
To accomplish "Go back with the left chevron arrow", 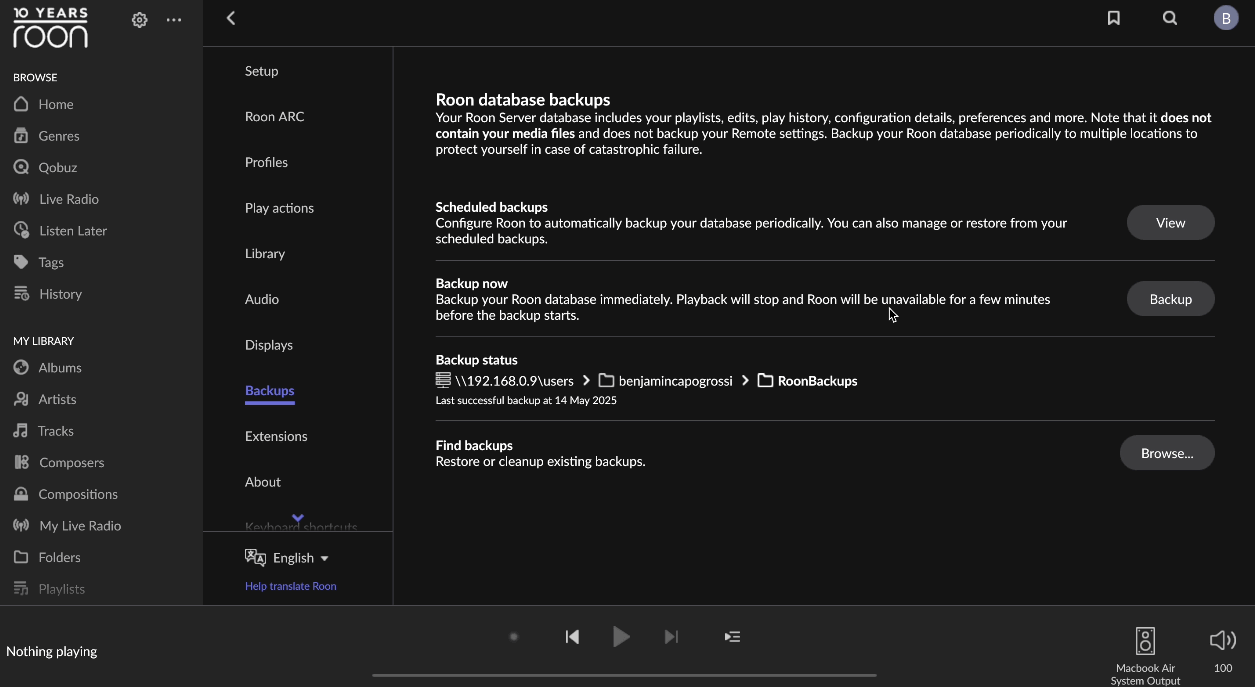I will 231,18.
